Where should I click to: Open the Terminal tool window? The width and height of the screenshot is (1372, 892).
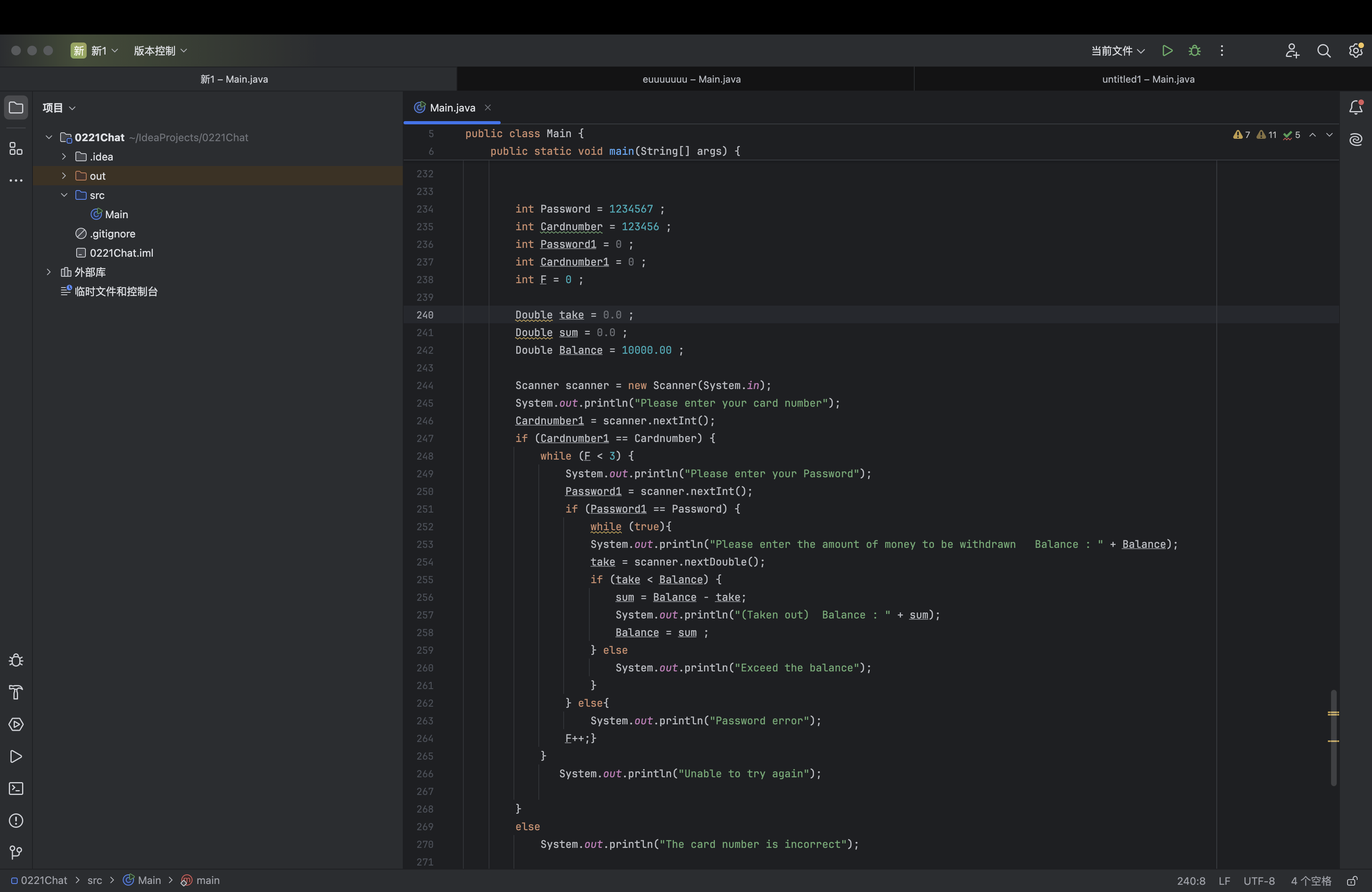click(x=16, y=788)
